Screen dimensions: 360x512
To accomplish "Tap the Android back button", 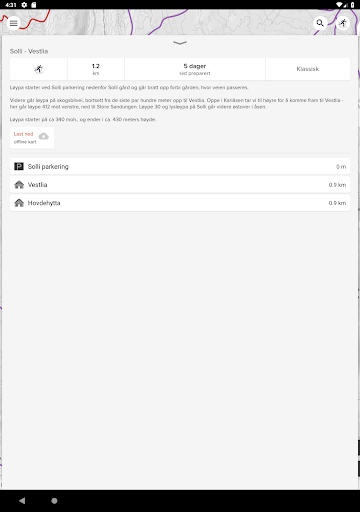I will [x=22, y=501].
